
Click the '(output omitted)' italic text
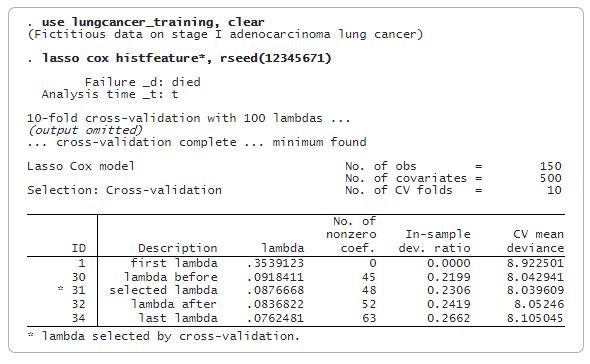point(85,130)
